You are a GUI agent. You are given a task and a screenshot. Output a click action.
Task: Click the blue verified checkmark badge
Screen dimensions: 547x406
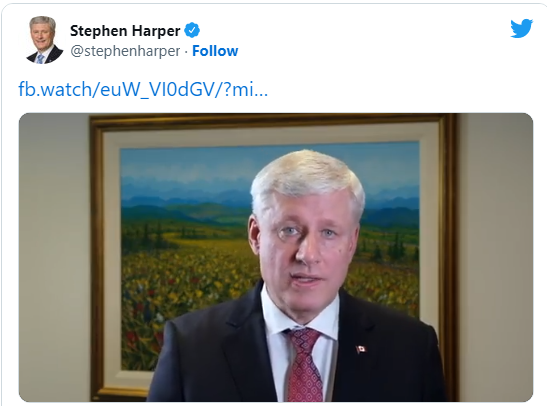[192, 30]
